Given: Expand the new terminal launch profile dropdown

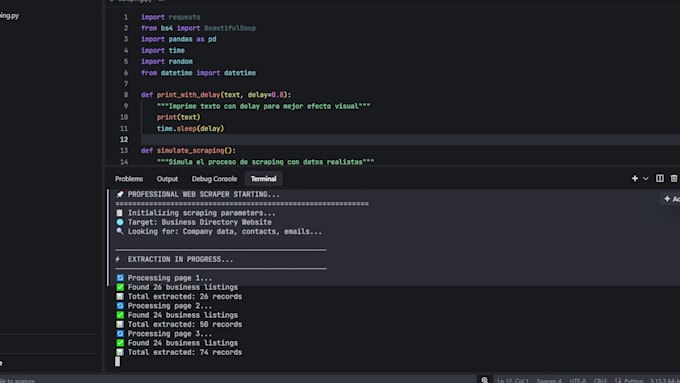Looking at the screenshot, I should point(646,178).
